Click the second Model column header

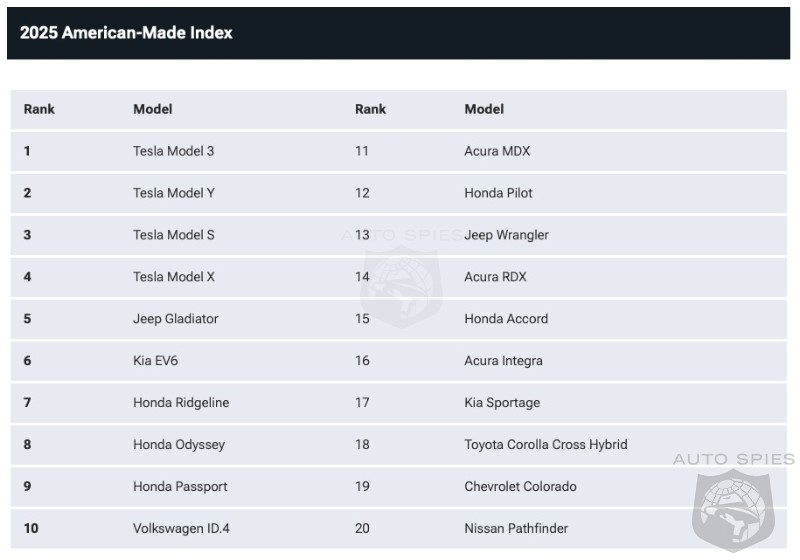click(484, 109)
